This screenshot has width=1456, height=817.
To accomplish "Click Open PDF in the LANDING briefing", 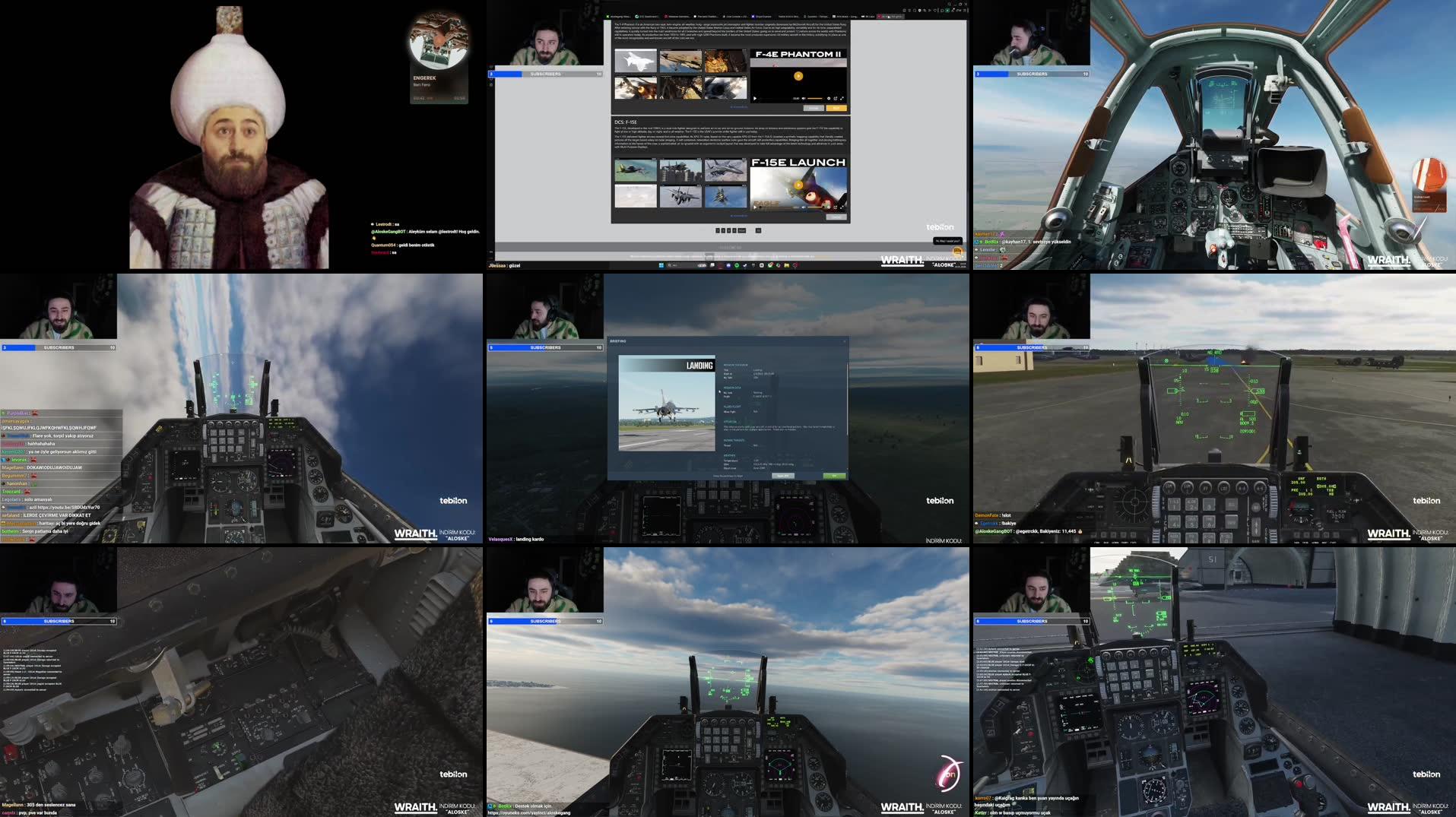I will [x=783, y=476].
